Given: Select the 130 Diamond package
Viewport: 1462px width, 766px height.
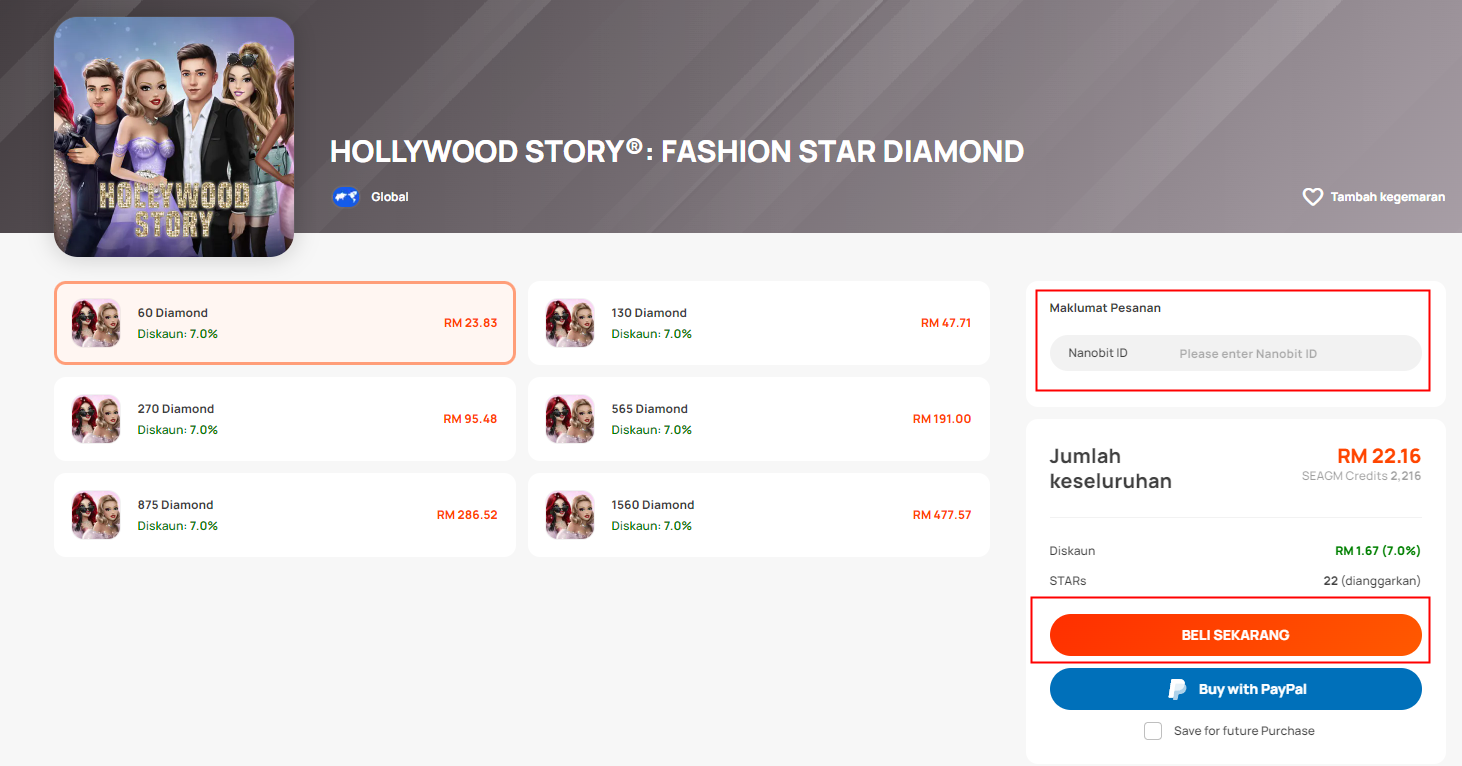Looking at the screenshot, I should (759, 323).
